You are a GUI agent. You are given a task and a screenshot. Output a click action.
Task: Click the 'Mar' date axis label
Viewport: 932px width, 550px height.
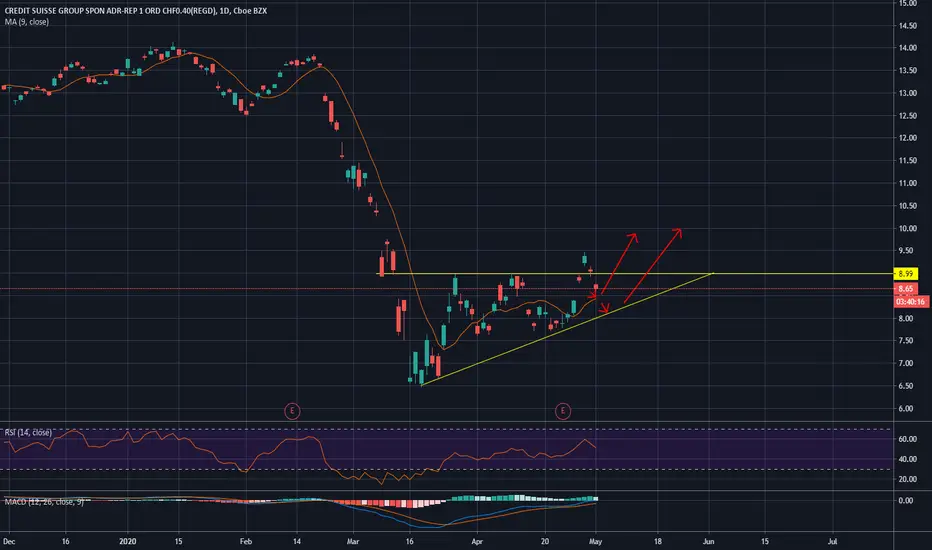[x=353, y=542]
